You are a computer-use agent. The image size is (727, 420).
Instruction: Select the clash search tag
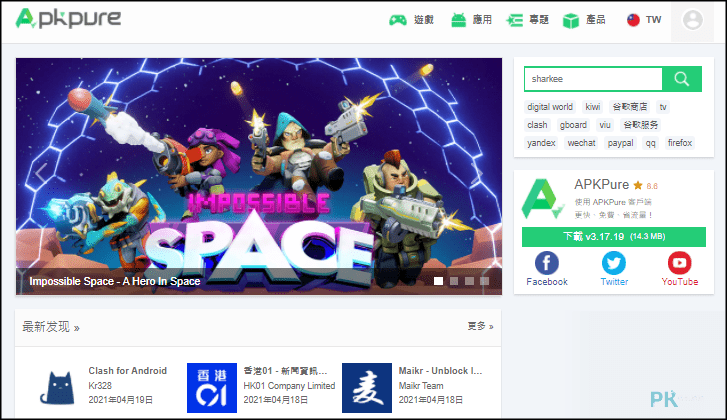click(537, 125)
